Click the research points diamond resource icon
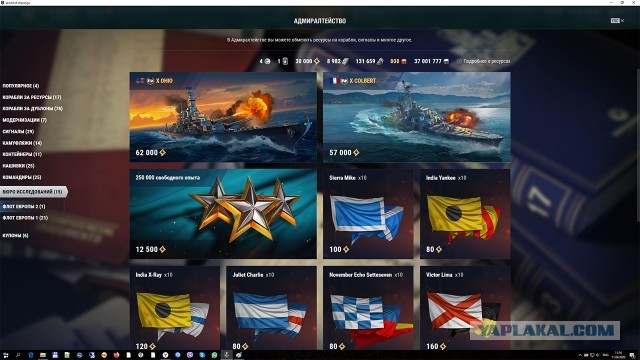 (317, 61)
